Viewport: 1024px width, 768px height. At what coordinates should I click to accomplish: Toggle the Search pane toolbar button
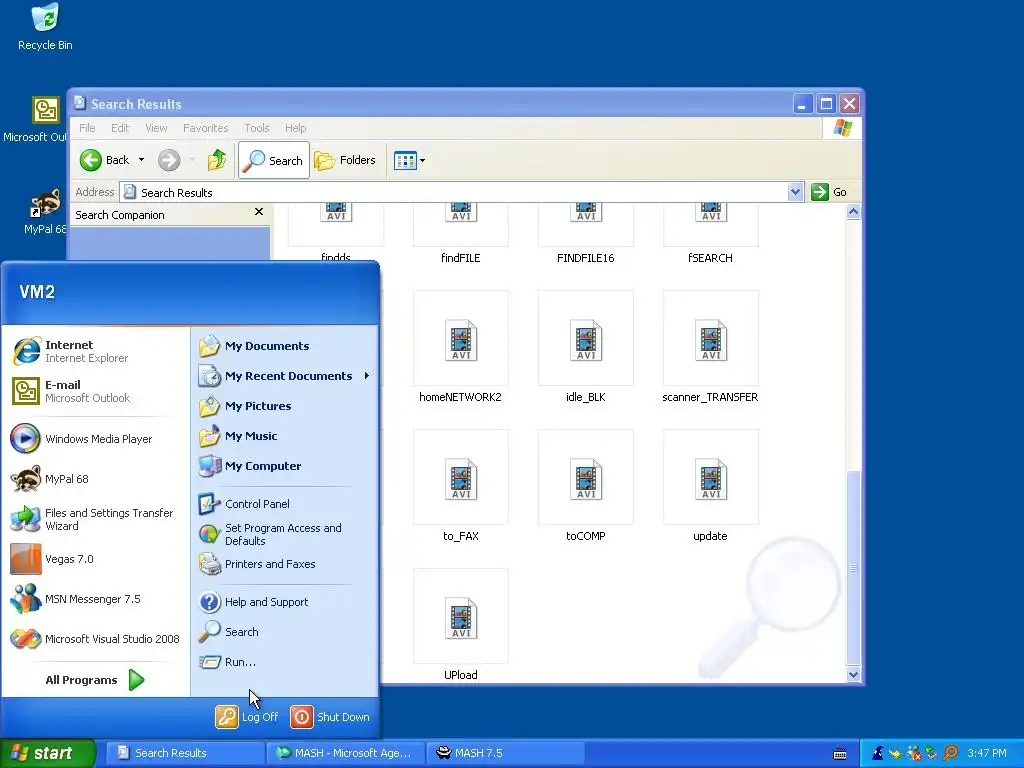pyautogui.click(x=274, y=160)
